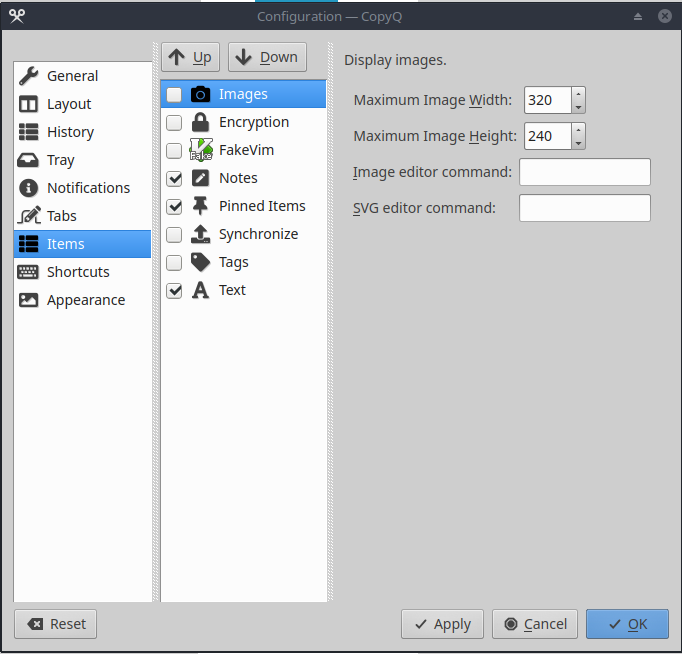Click the Shortcuts keyboard icon
Screen dimensions: 682x654
pyautogui.click(x=28, y=272)
